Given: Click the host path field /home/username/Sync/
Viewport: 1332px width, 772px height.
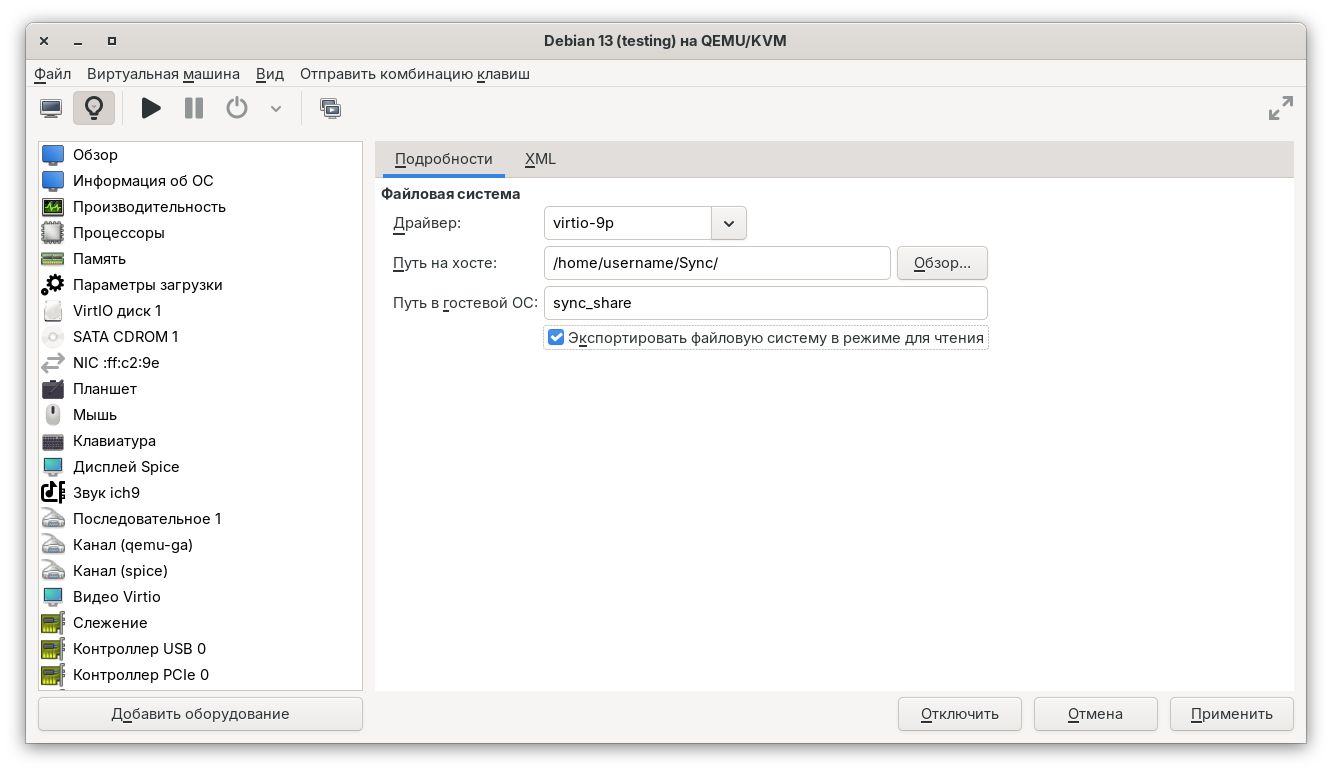Looking at the screenshot, I should pos(717,263).
